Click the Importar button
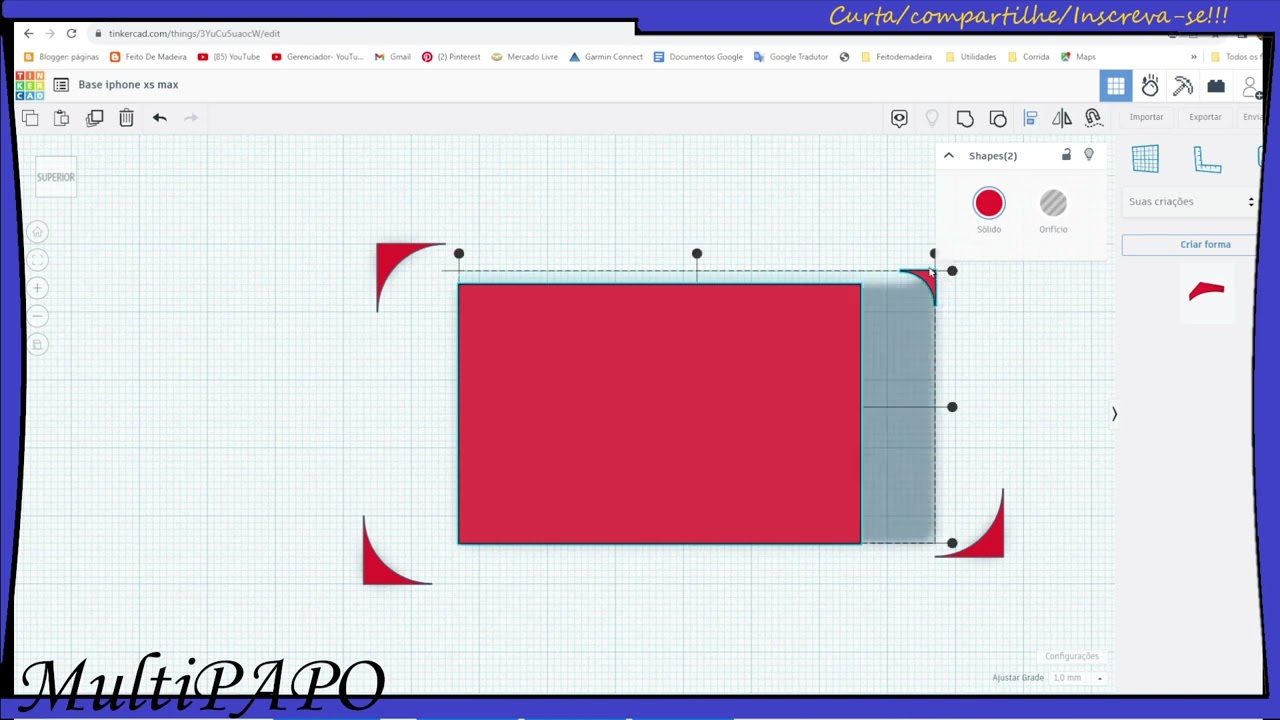Screen dimensions: 1280x720 click(1146, 117)
